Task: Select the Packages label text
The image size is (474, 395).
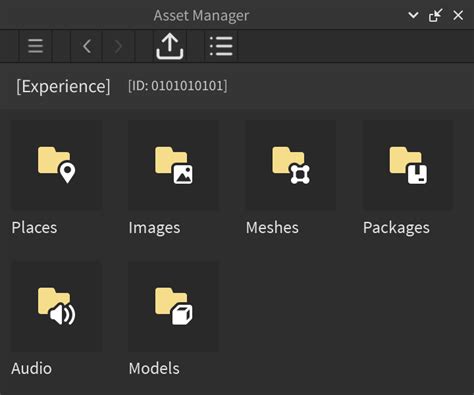Action: [396, 228]
